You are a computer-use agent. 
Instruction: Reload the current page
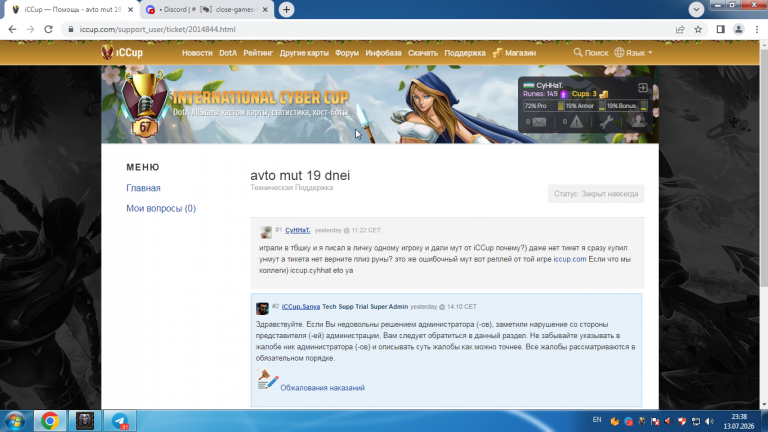(48, 29)
